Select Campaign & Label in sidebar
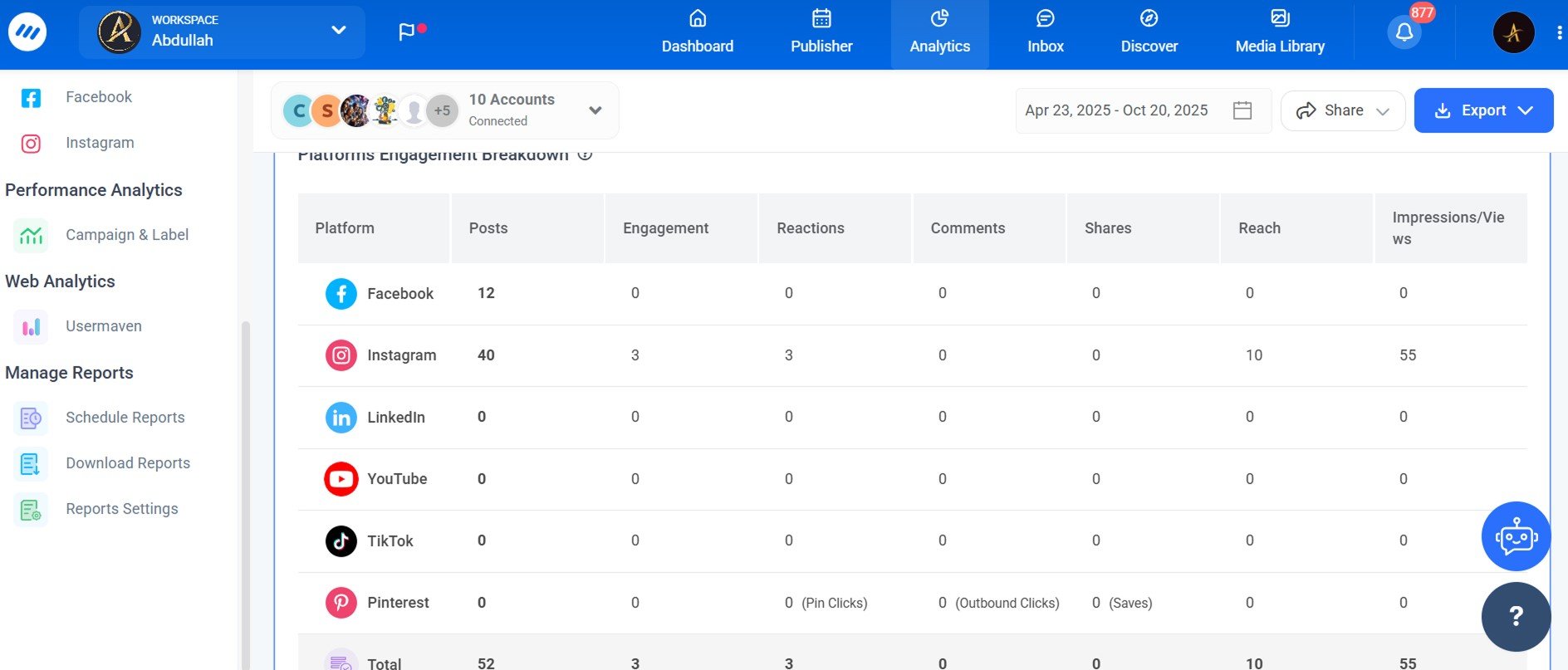The image size is (1568, 670). click(126, 235)
